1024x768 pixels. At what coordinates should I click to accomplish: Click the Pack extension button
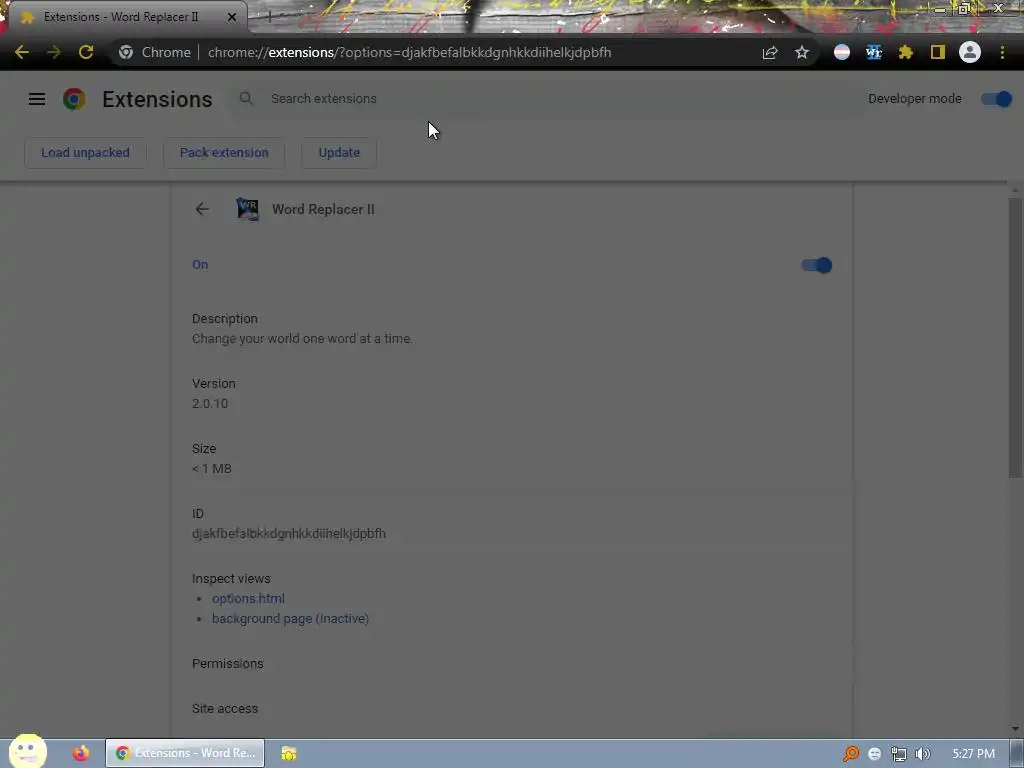coord(224,153)
